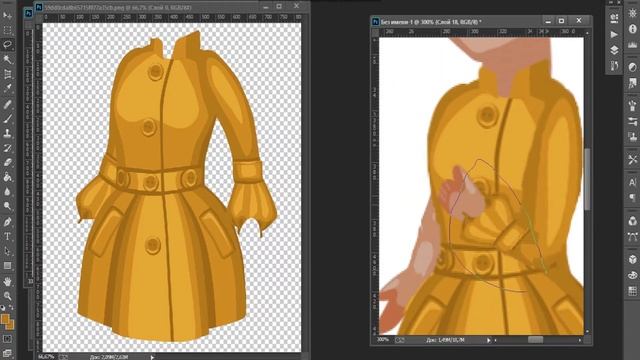The width and height of the screenshot is (640, 360).
Task: Change the screen mode
Action: pos(7,353)
